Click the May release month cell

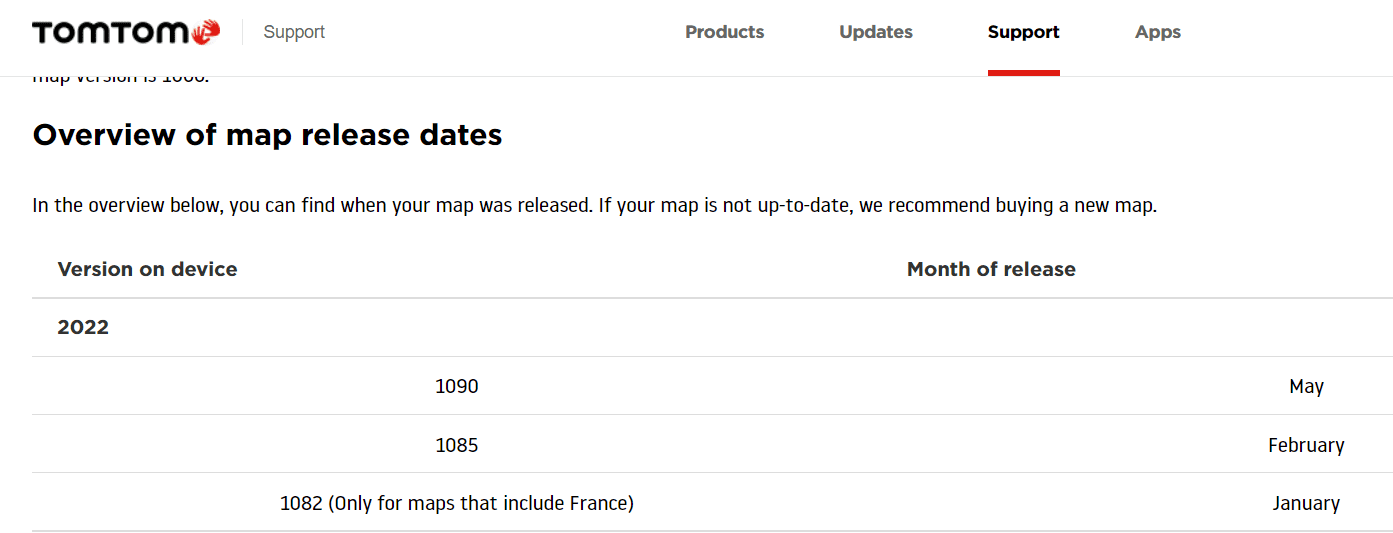pos(1306,386)
